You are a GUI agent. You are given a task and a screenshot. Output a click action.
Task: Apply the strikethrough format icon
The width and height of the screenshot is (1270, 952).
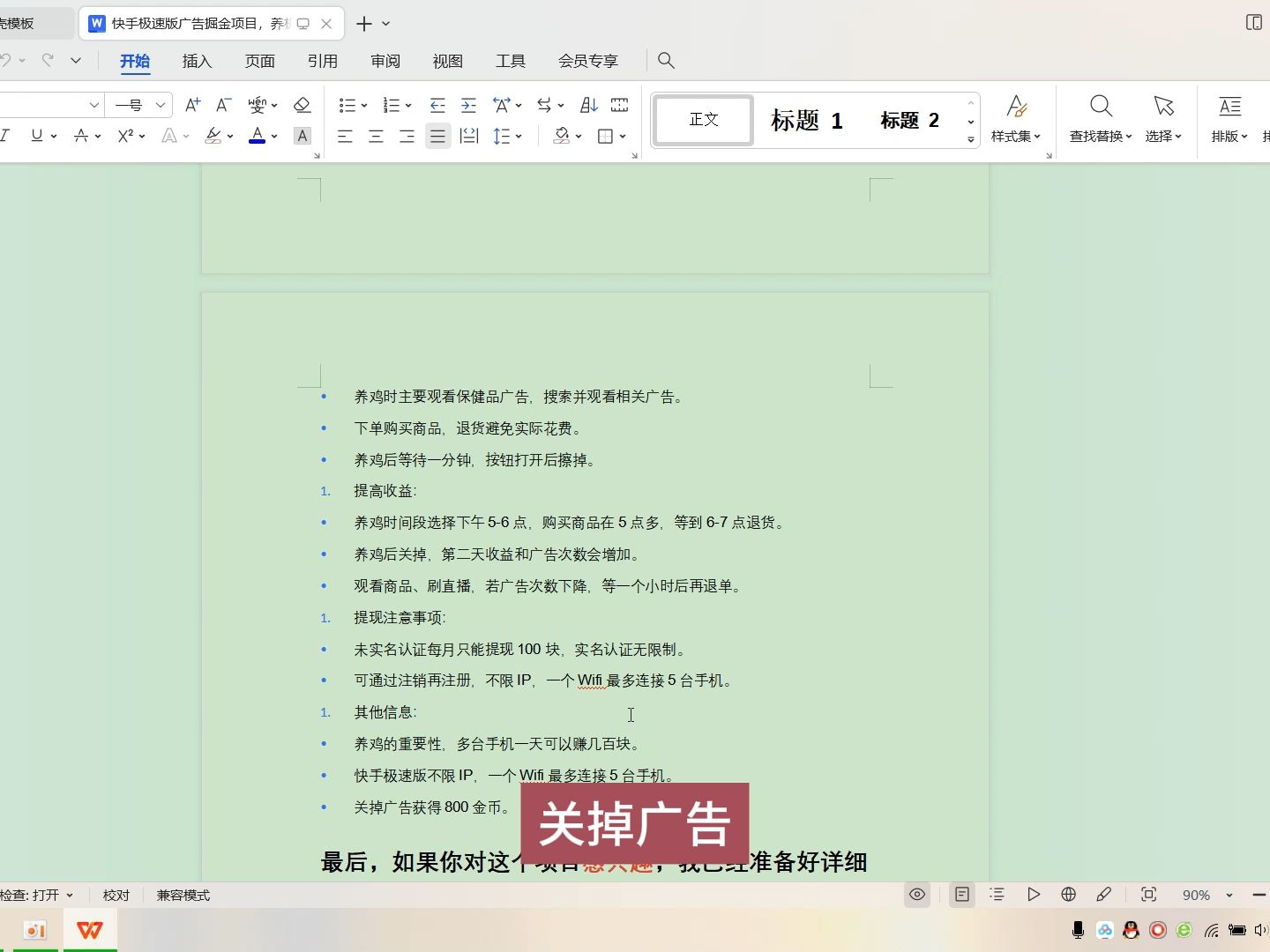point(81,136)
